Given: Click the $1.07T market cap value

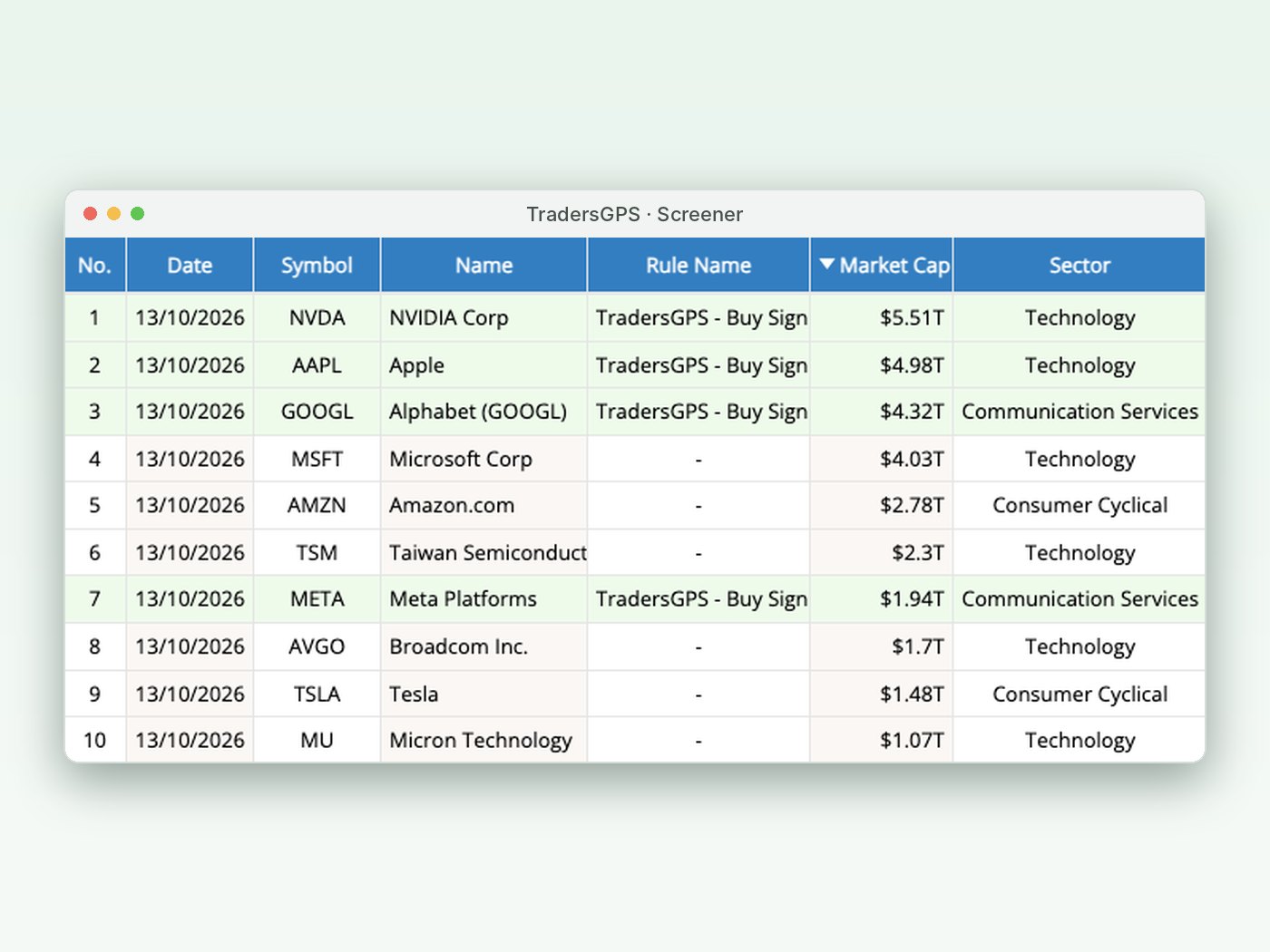Looking at the screenshot, I should click(x=912, y=740).
